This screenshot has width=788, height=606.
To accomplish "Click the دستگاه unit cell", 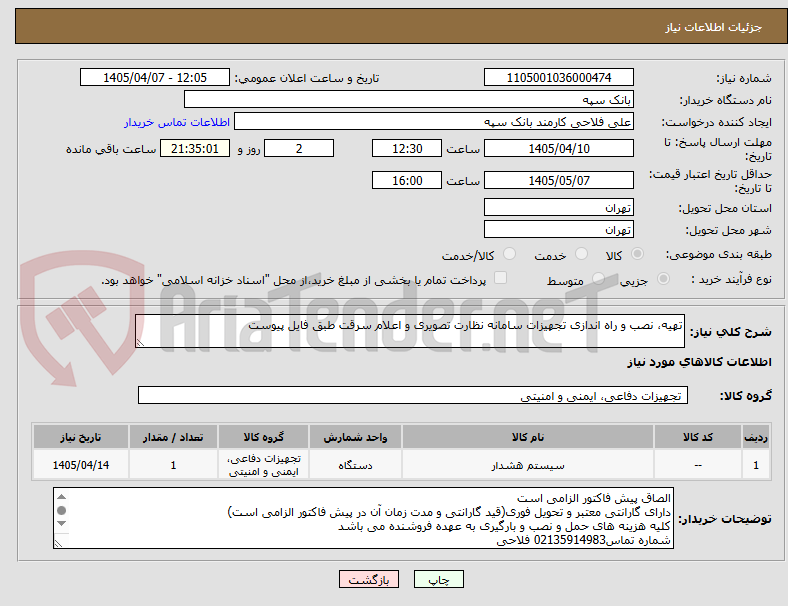I will click(355, 465).
